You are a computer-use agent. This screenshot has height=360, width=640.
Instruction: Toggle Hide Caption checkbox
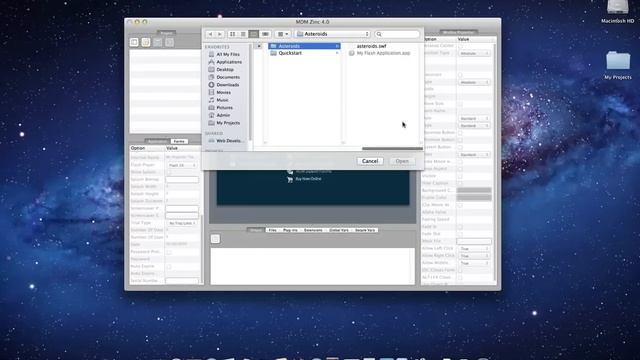(460, 183)
